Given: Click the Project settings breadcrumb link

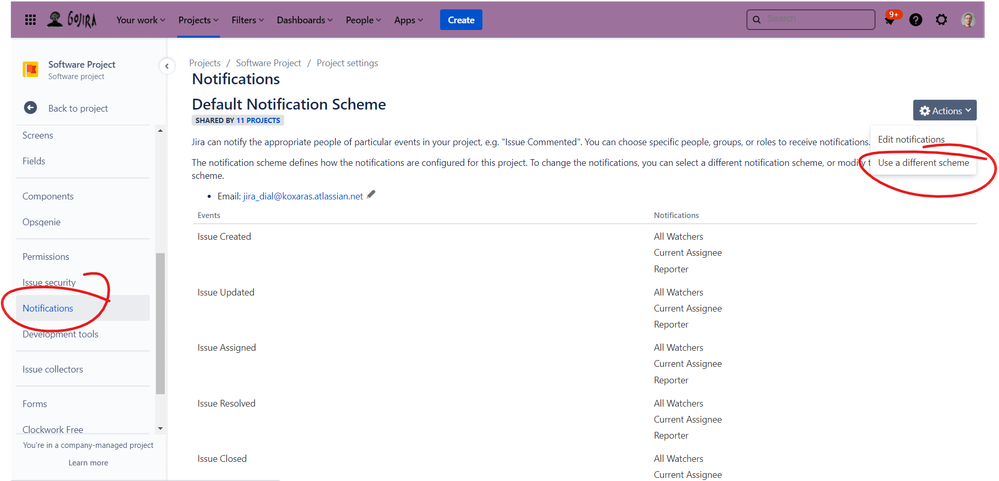Looking at the screenshot, I should point(347,63).
